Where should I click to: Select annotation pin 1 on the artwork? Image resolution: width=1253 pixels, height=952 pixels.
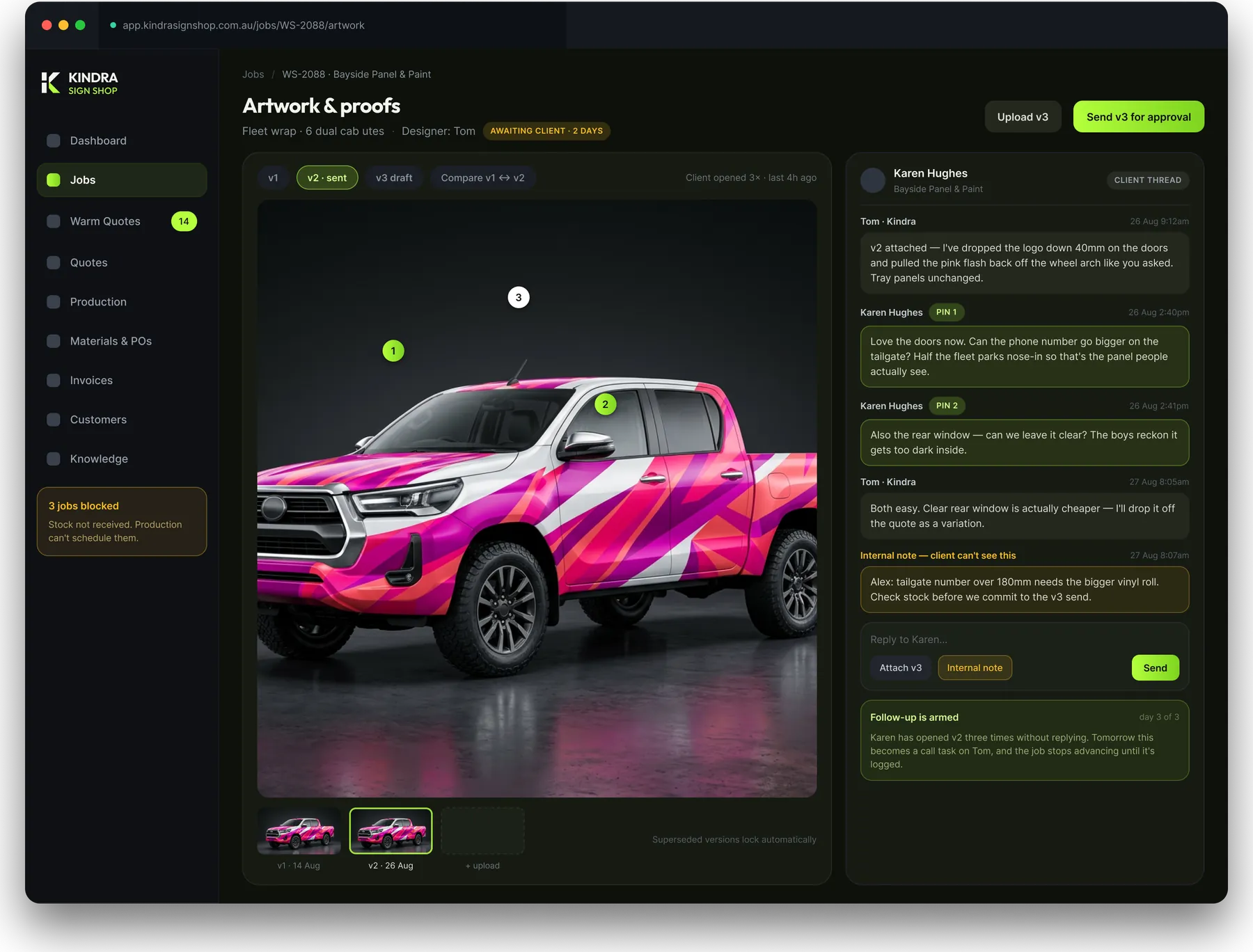(393, 351)
